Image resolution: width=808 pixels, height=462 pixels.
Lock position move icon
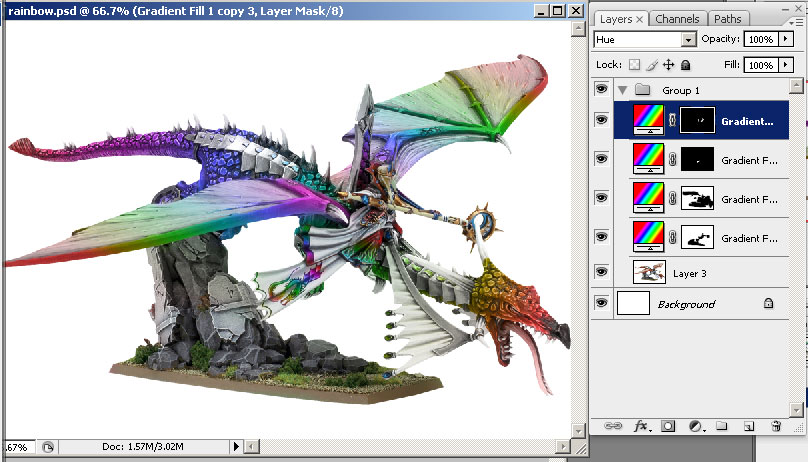point(668,64)
